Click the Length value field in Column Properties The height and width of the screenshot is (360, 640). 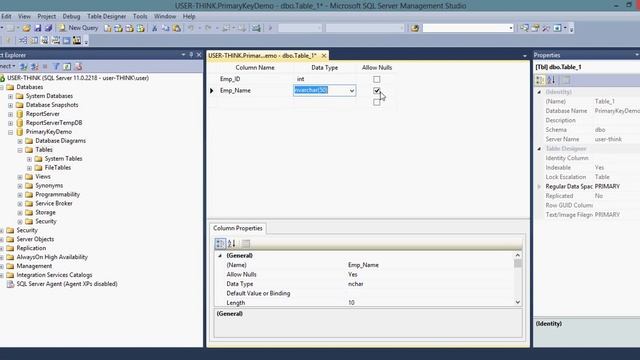430,303
